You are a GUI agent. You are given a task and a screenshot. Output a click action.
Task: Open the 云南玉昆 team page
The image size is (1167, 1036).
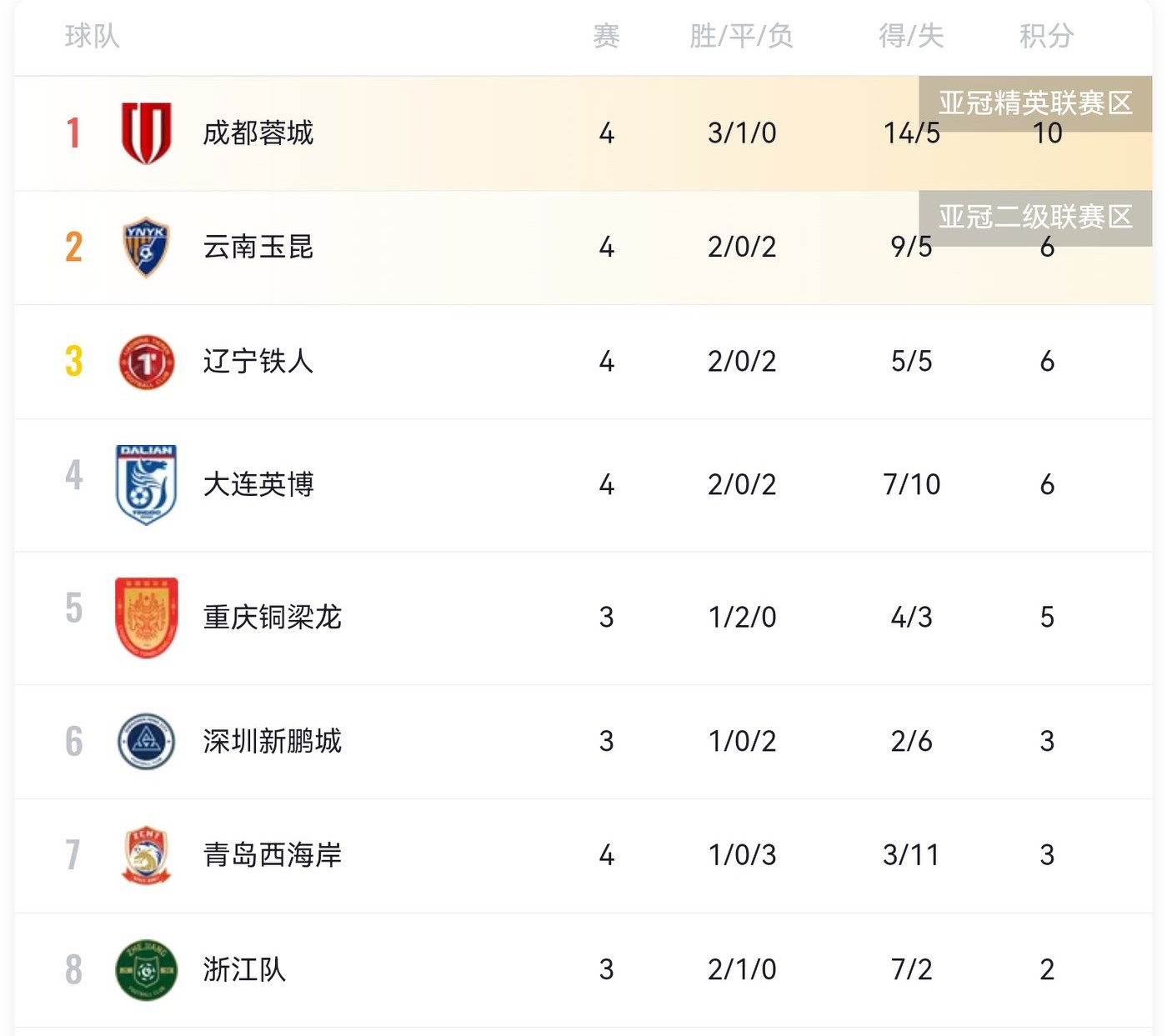click(x=258, y=247)
